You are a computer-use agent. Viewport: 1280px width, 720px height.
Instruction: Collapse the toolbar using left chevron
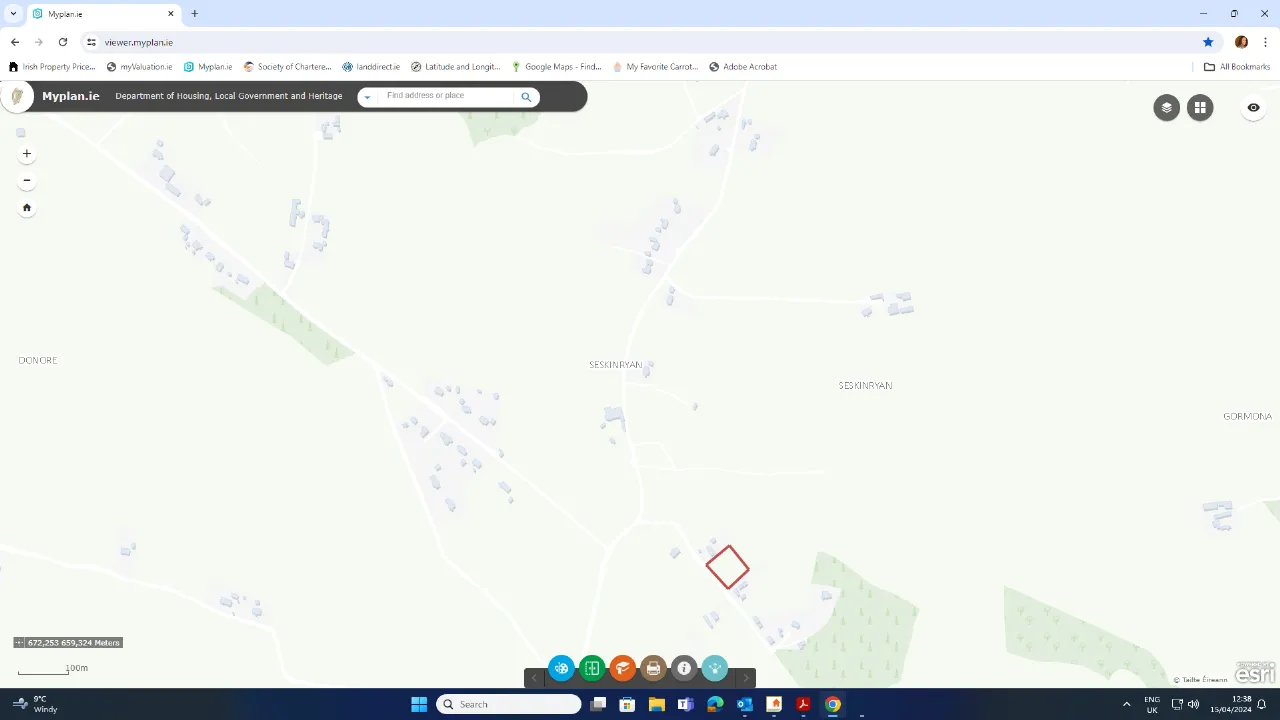[534, 677]
